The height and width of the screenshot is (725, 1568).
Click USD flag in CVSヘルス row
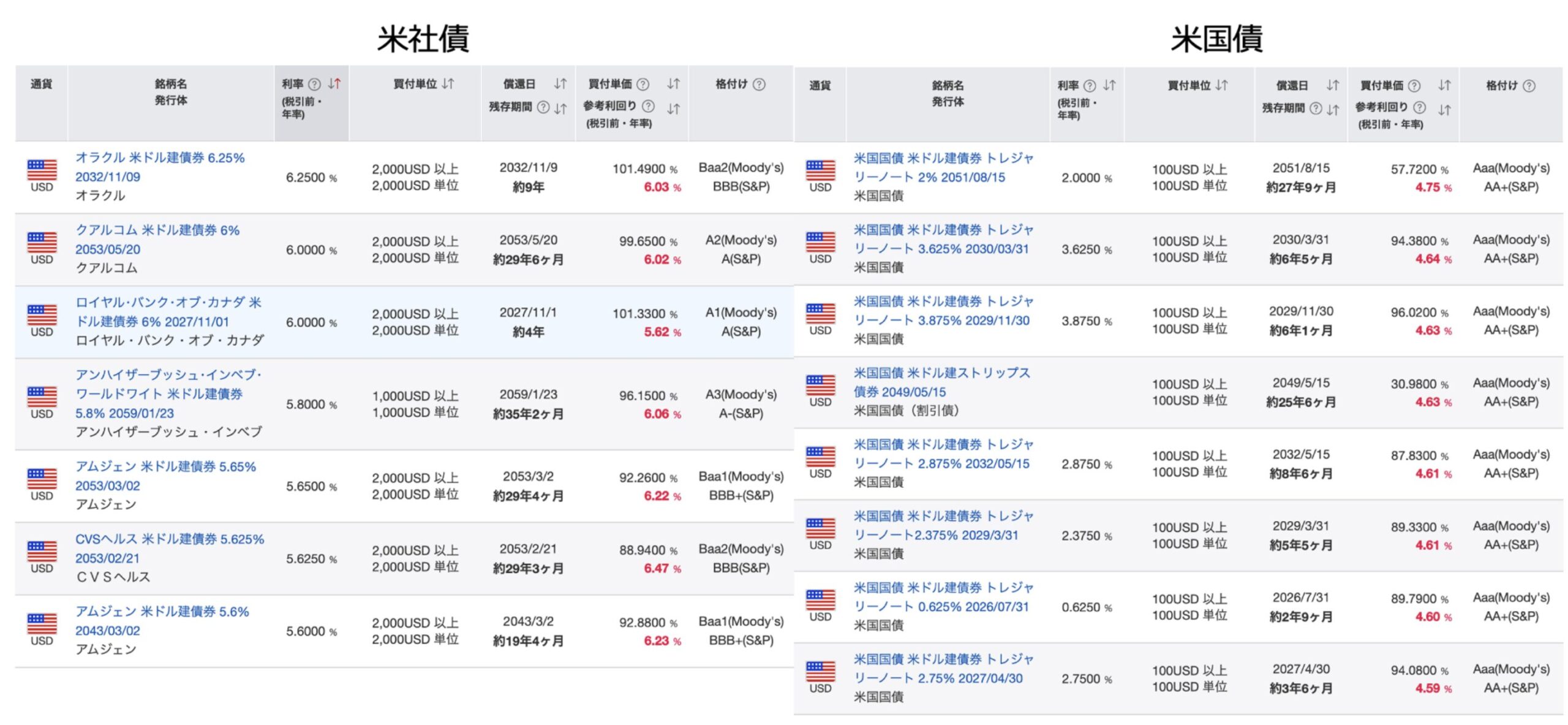[x=42, y=551]
